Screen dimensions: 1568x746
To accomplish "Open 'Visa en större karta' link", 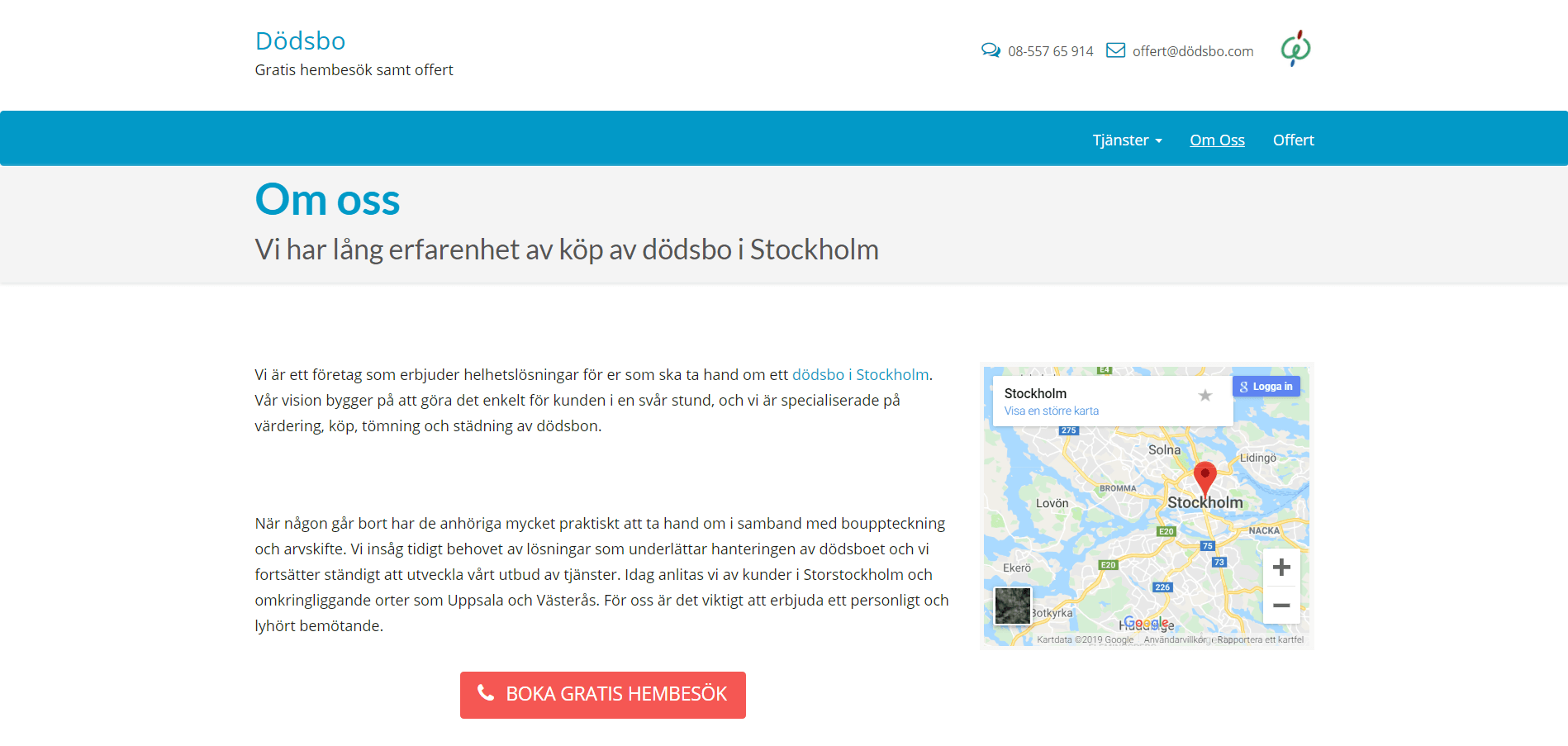I will tap(1051, 411).
